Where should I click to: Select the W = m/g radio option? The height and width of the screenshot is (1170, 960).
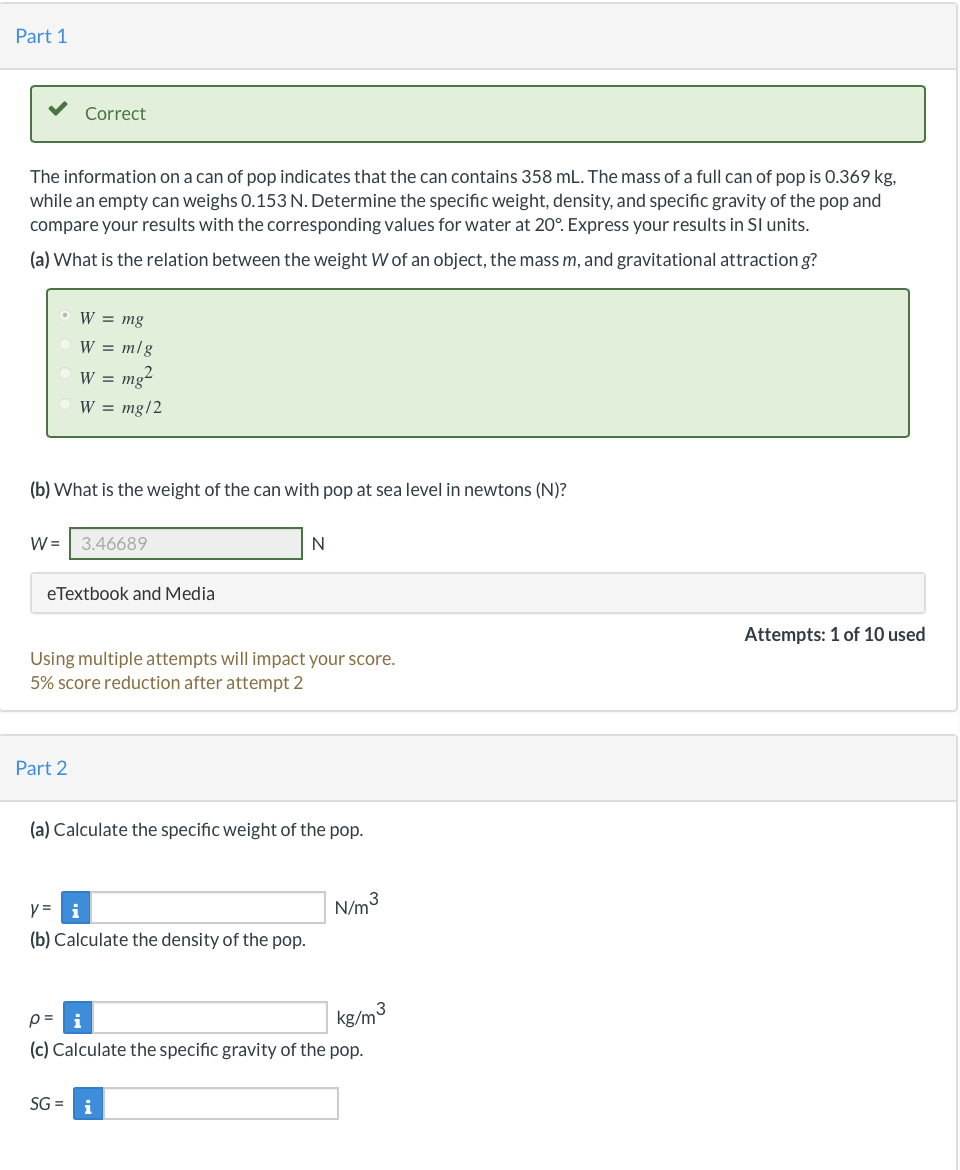[x=65, y=346]
